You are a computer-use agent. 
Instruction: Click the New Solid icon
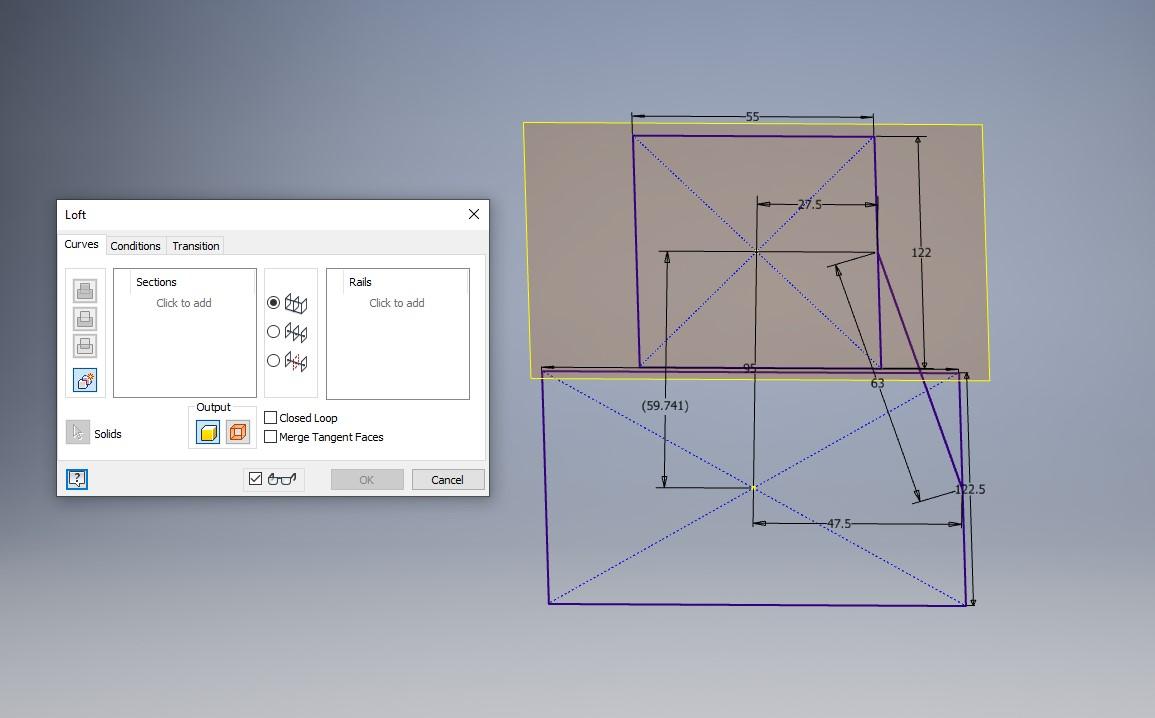[x=84, y=380]
